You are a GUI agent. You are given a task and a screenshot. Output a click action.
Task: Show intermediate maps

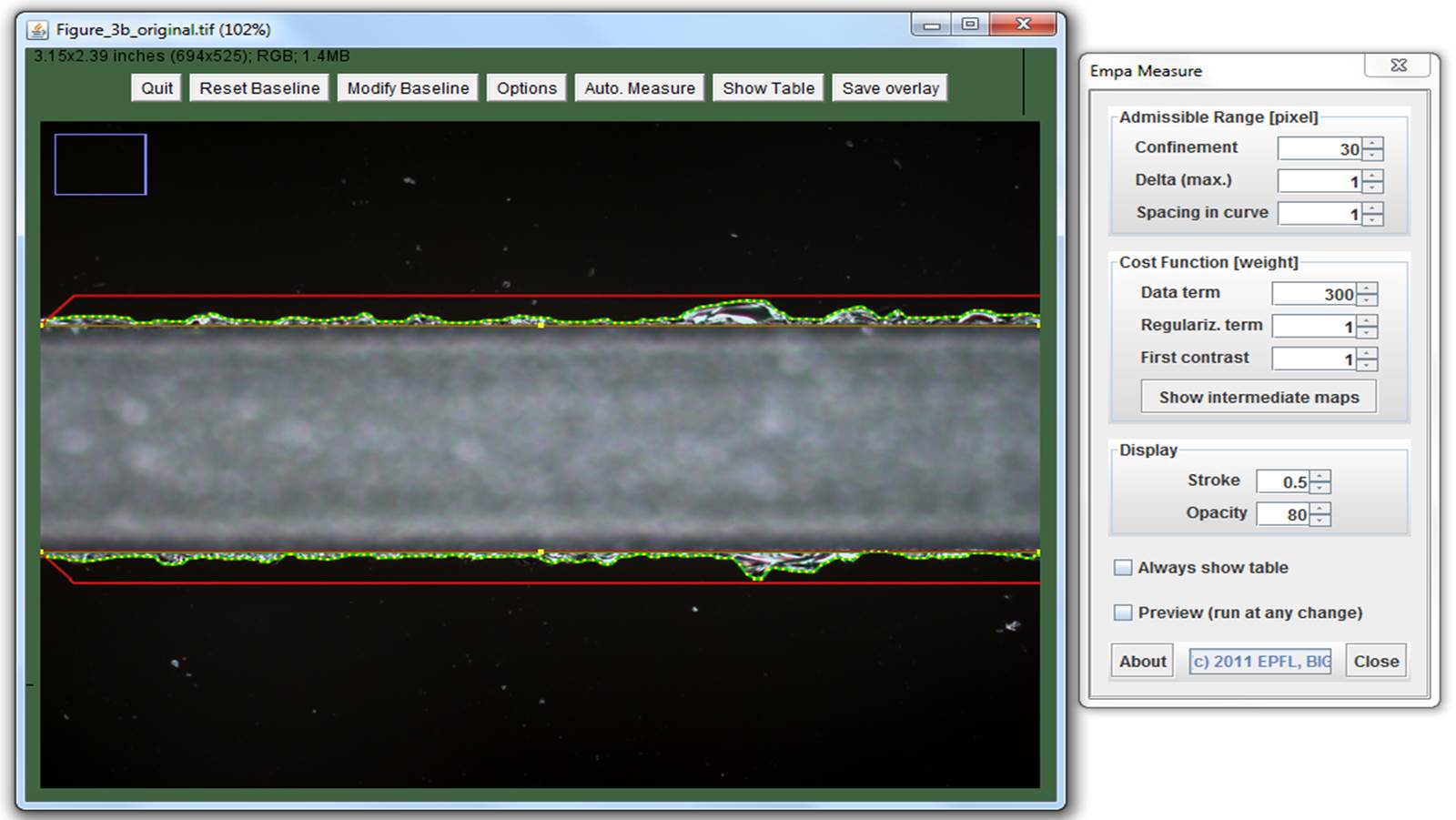coord(1259,397)
